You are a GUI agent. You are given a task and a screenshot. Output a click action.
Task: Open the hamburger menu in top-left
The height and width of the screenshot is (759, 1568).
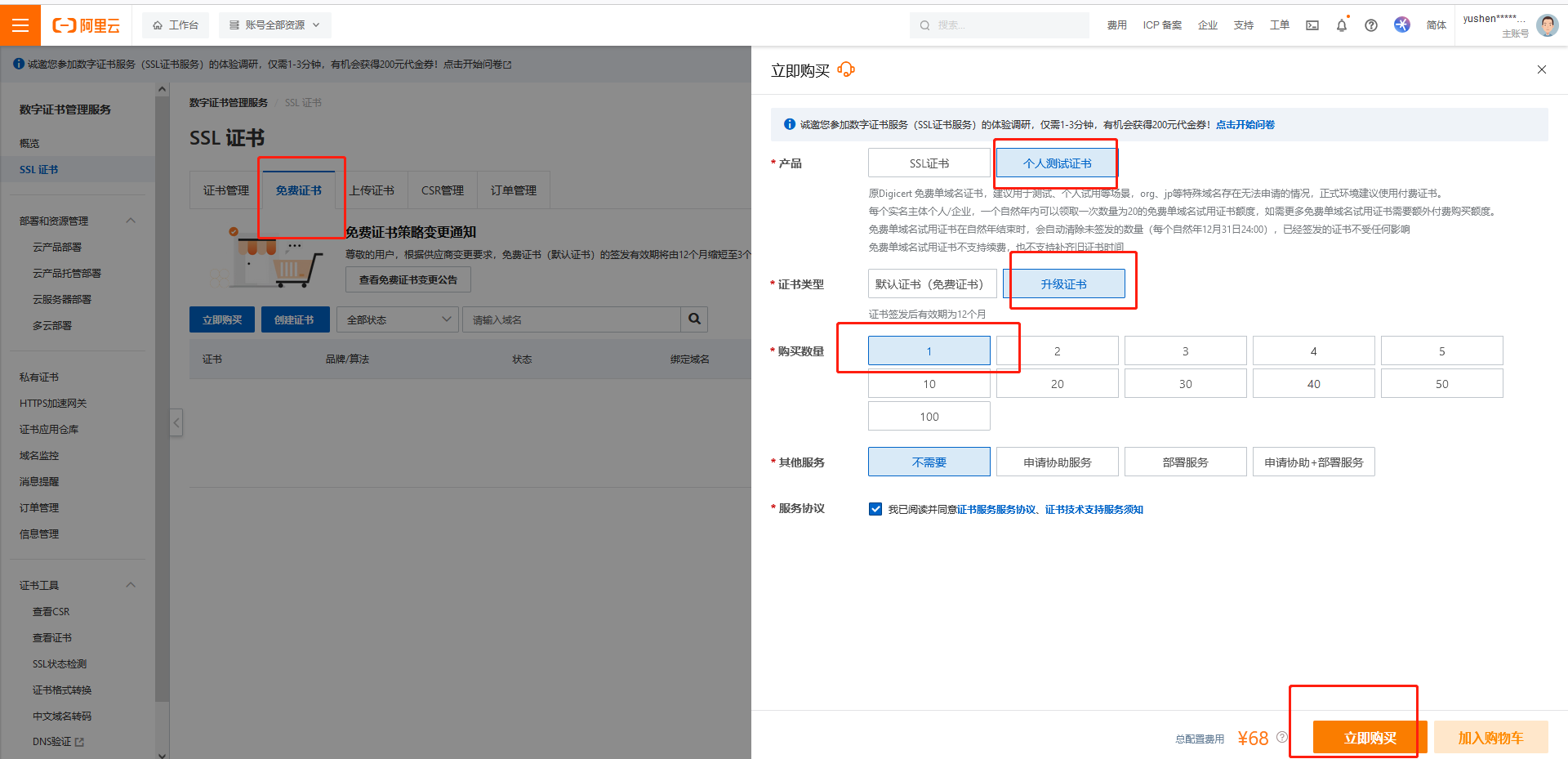pos(20,25)
